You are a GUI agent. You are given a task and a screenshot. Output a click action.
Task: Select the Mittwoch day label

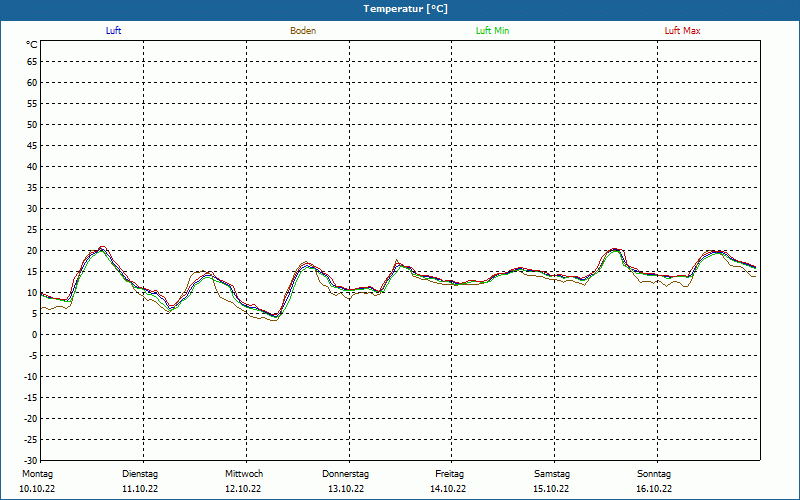click(x=244, y=474)
